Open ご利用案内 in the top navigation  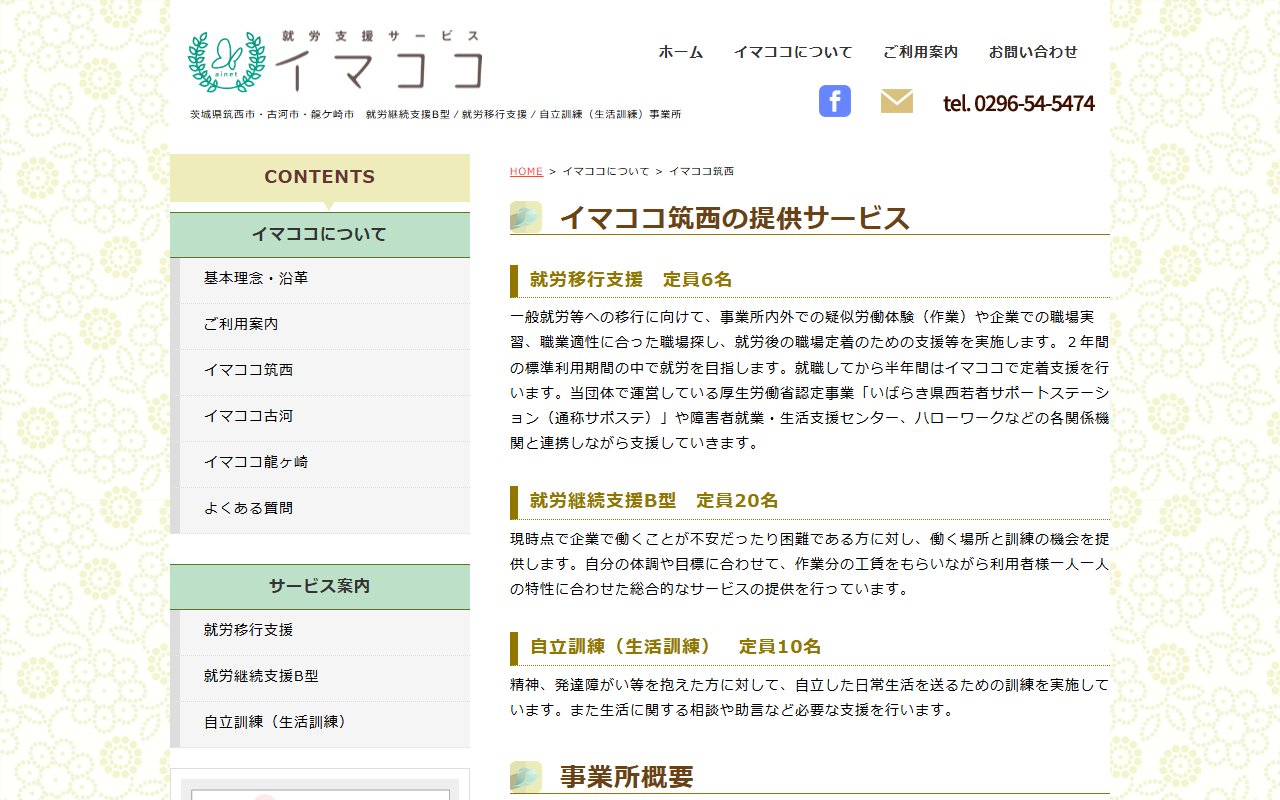920,52
